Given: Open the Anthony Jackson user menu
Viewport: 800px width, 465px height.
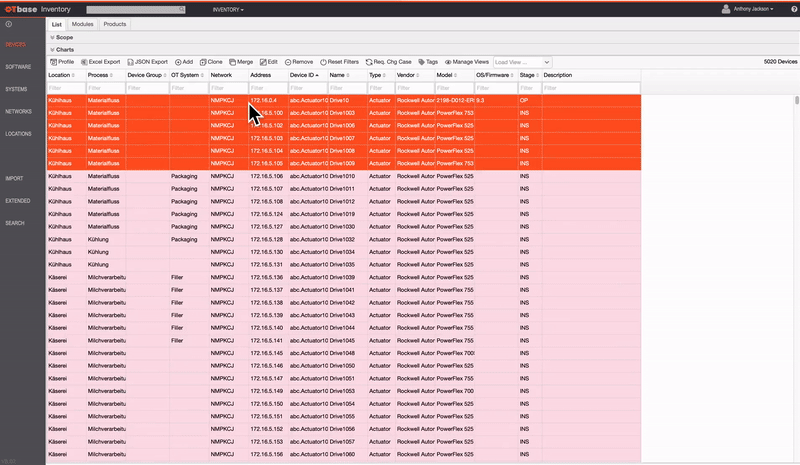Looking at the screenshot, I should coord(747,9).
